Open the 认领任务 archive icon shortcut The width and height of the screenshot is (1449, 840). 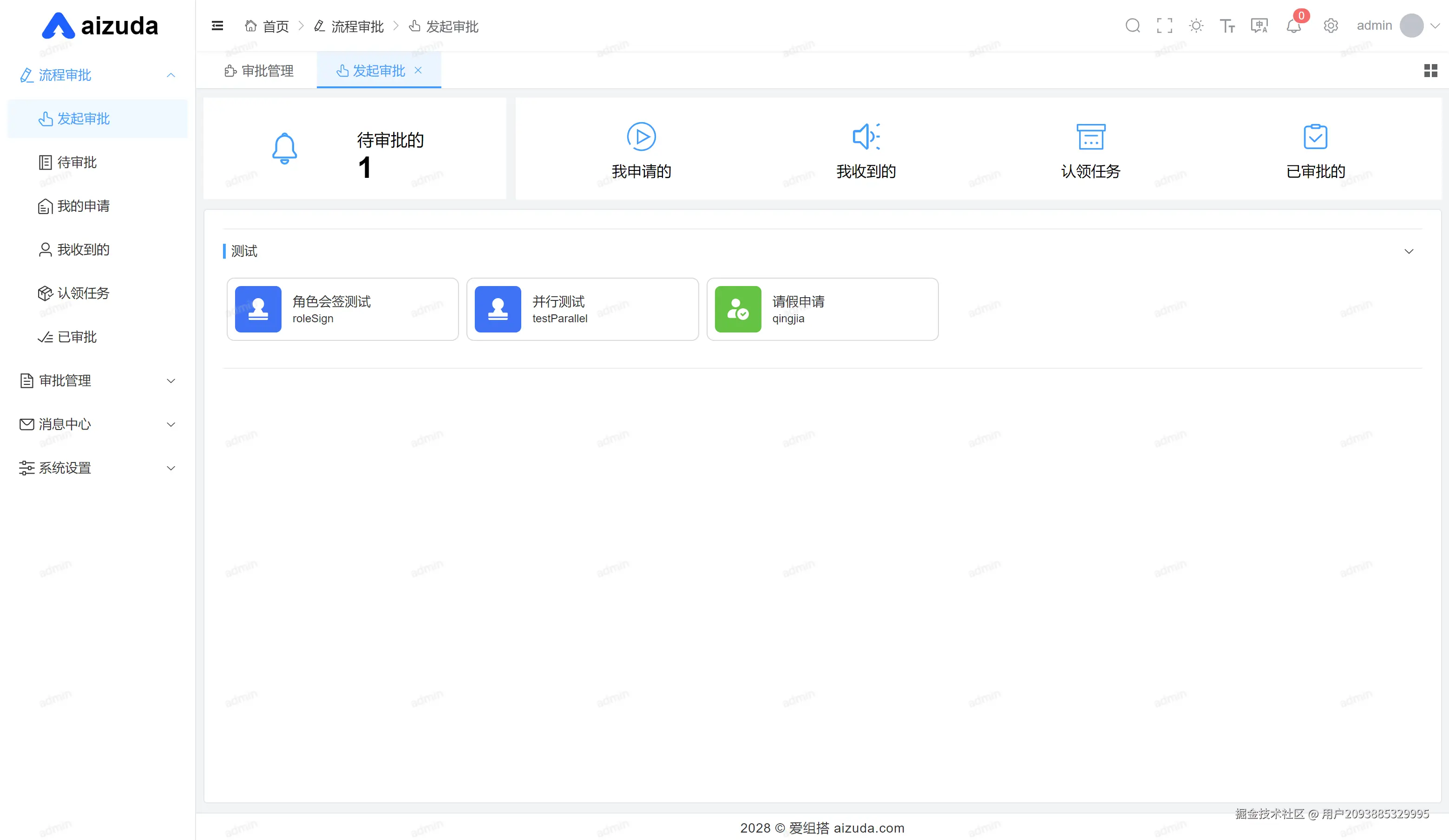point(1090,137)
